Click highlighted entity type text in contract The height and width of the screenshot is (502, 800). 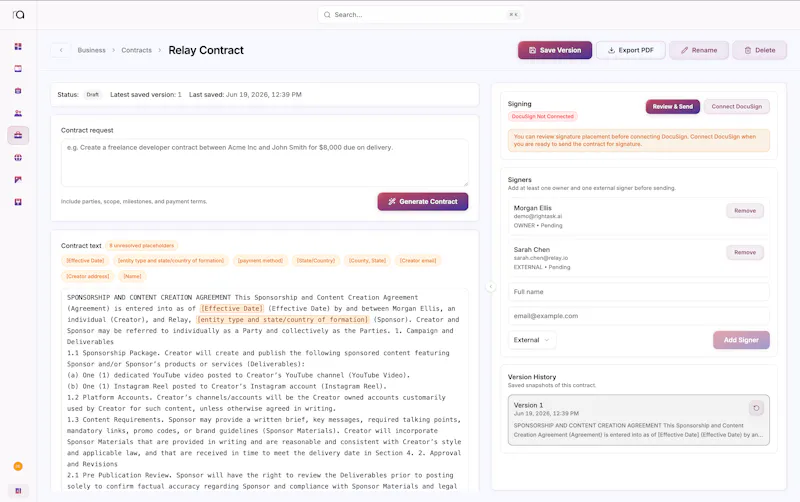coord(283,319)
